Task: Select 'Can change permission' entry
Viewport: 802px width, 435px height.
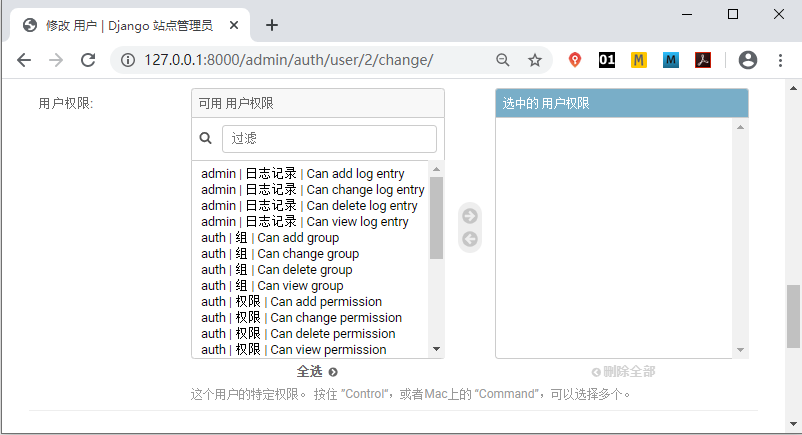Action: coord(310,317)
